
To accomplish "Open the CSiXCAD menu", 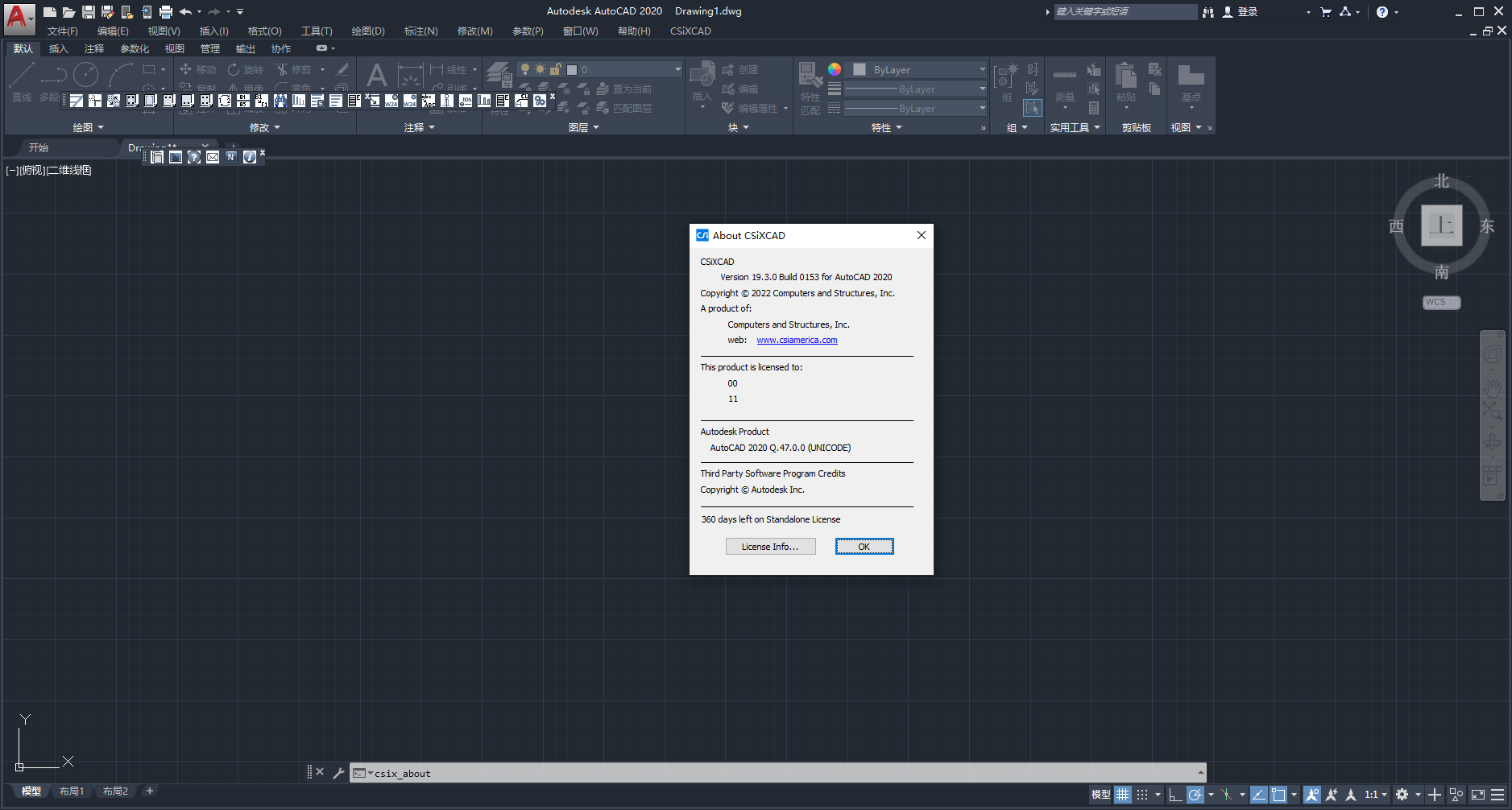I will coord(690,31).
